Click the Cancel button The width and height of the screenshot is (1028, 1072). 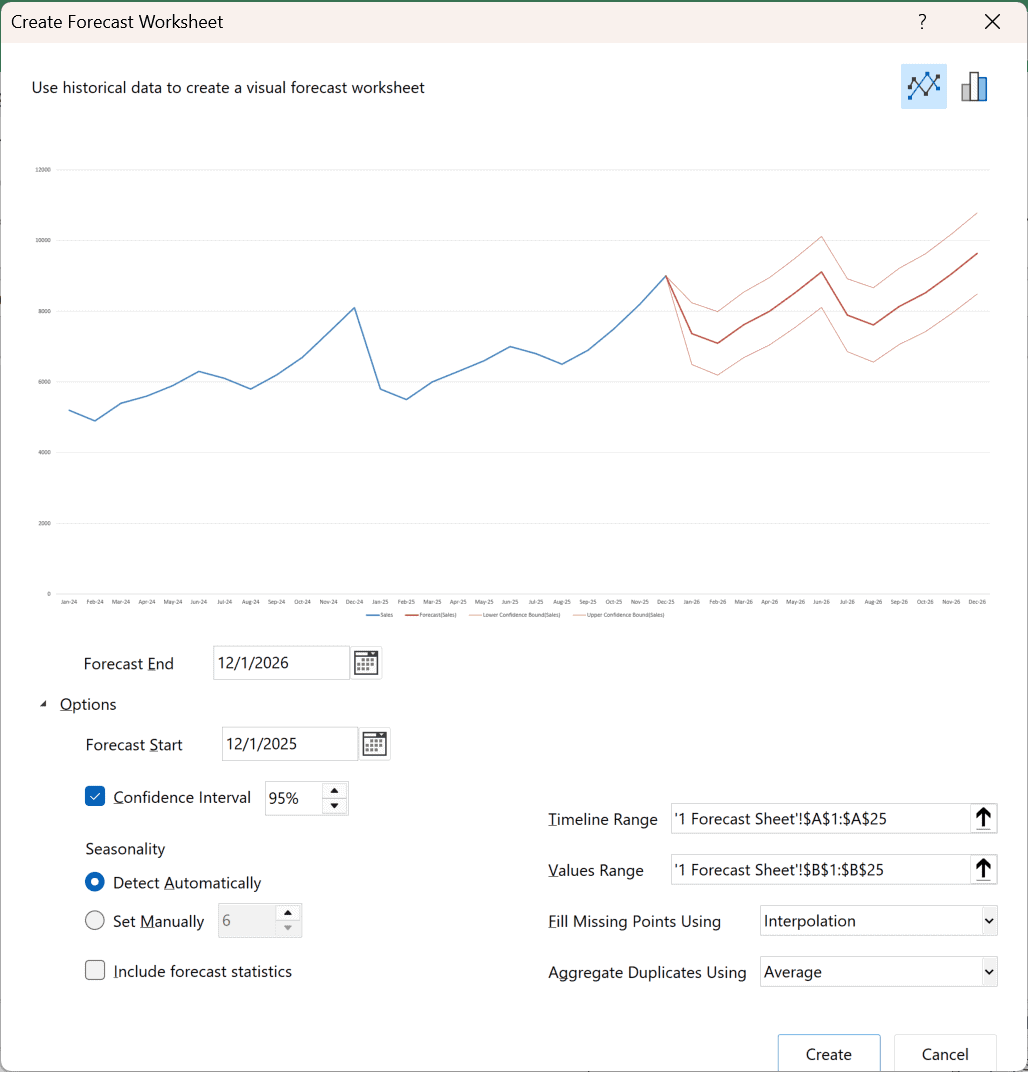[x=945, y=1054]
